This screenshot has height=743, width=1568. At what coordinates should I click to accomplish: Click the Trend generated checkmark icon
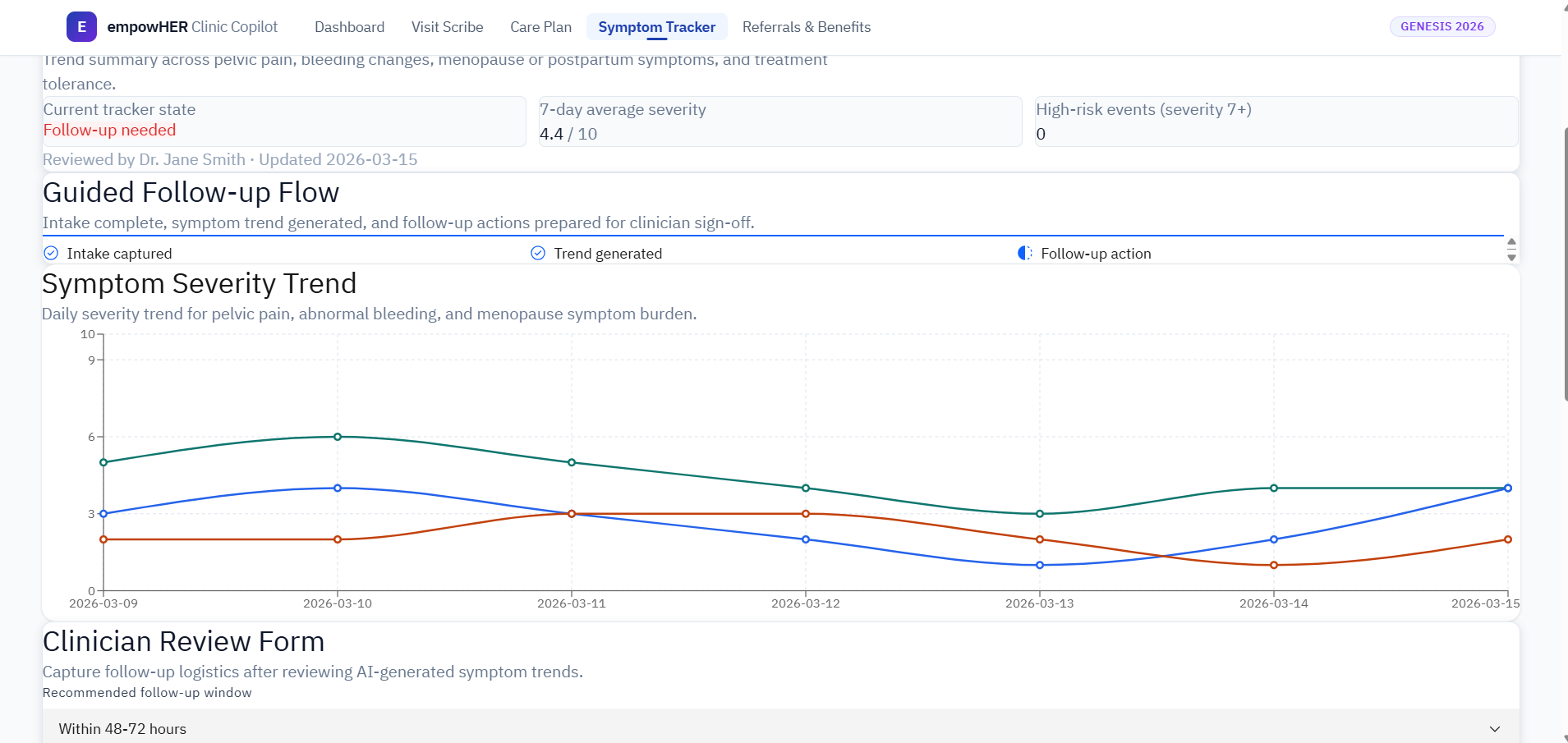click(538, 253)
